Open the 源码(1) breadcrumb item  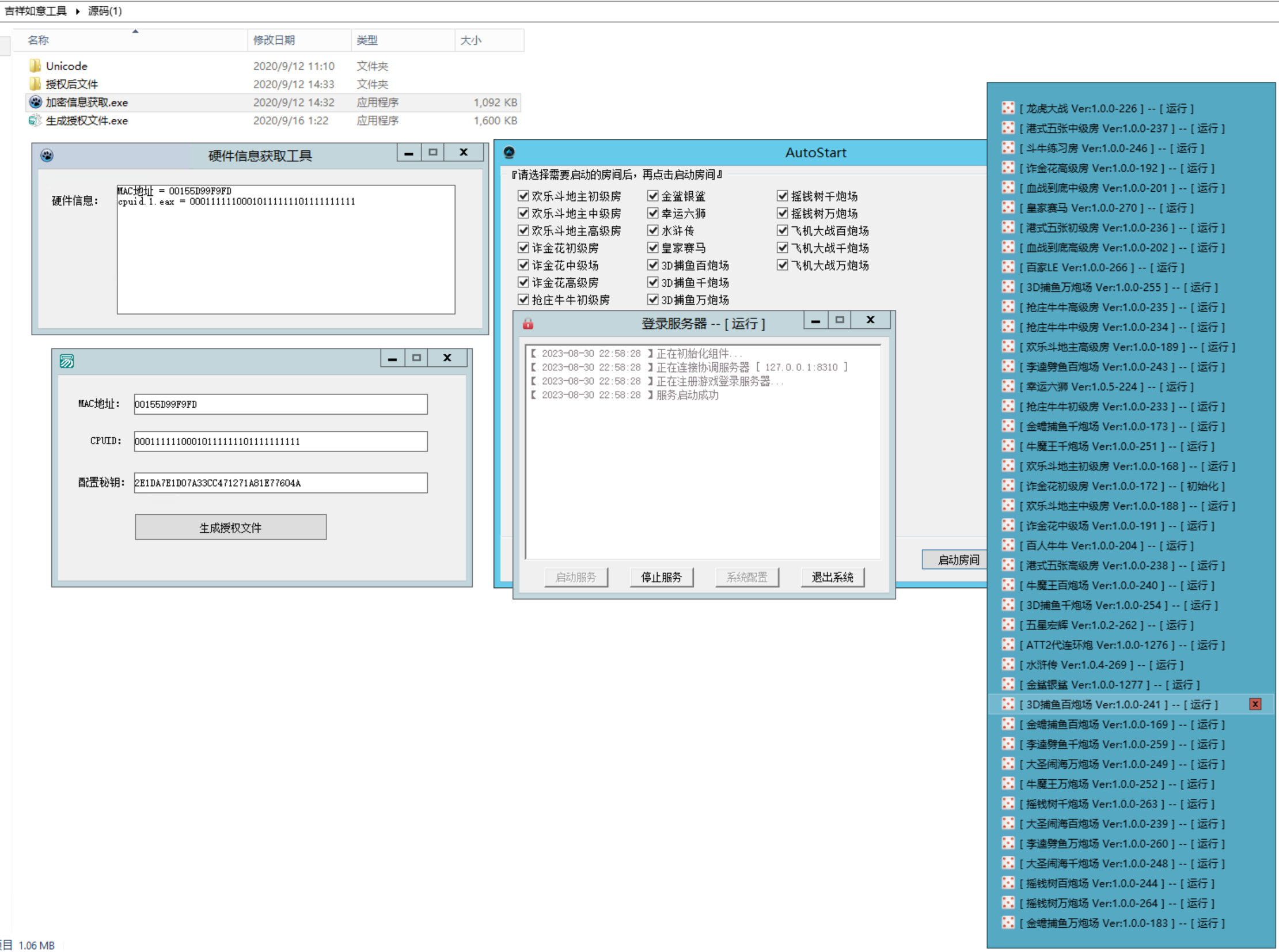coord(105,11)
